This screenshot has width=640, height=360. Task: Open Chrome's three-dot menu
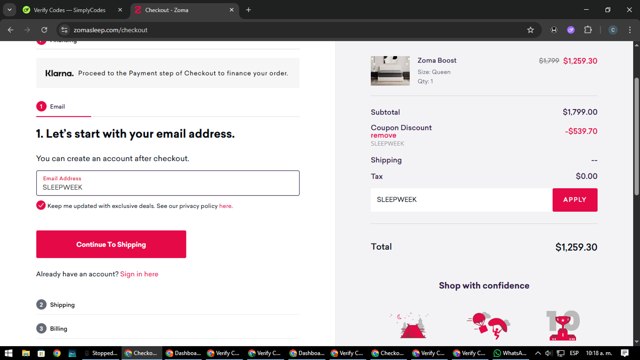(630, 30)
